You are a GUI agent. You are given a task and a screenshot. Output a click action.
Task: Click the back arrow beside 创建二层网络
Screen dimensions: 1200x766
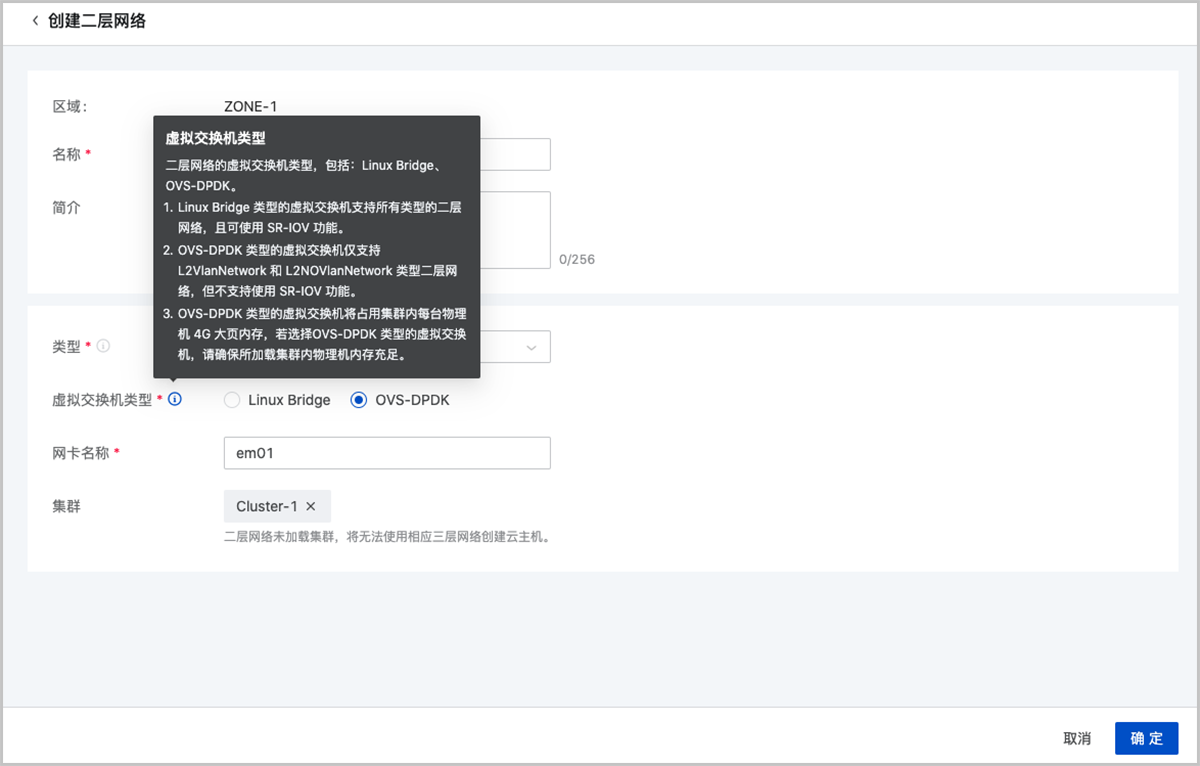(x=36, y=21)
